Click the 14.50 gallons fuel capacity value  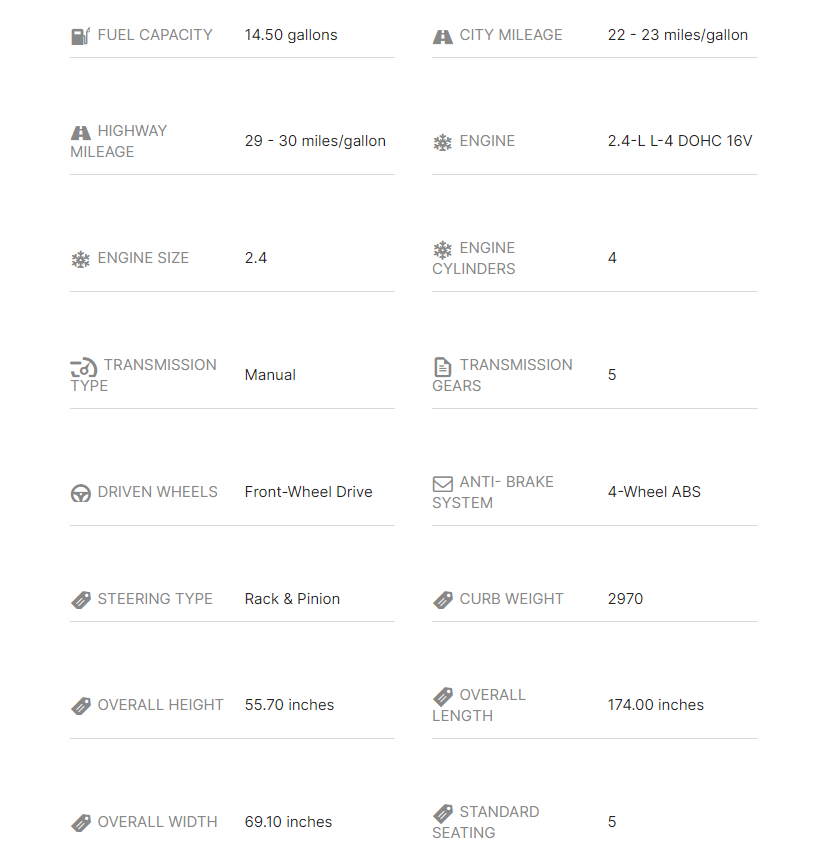[x=291, y=35]
